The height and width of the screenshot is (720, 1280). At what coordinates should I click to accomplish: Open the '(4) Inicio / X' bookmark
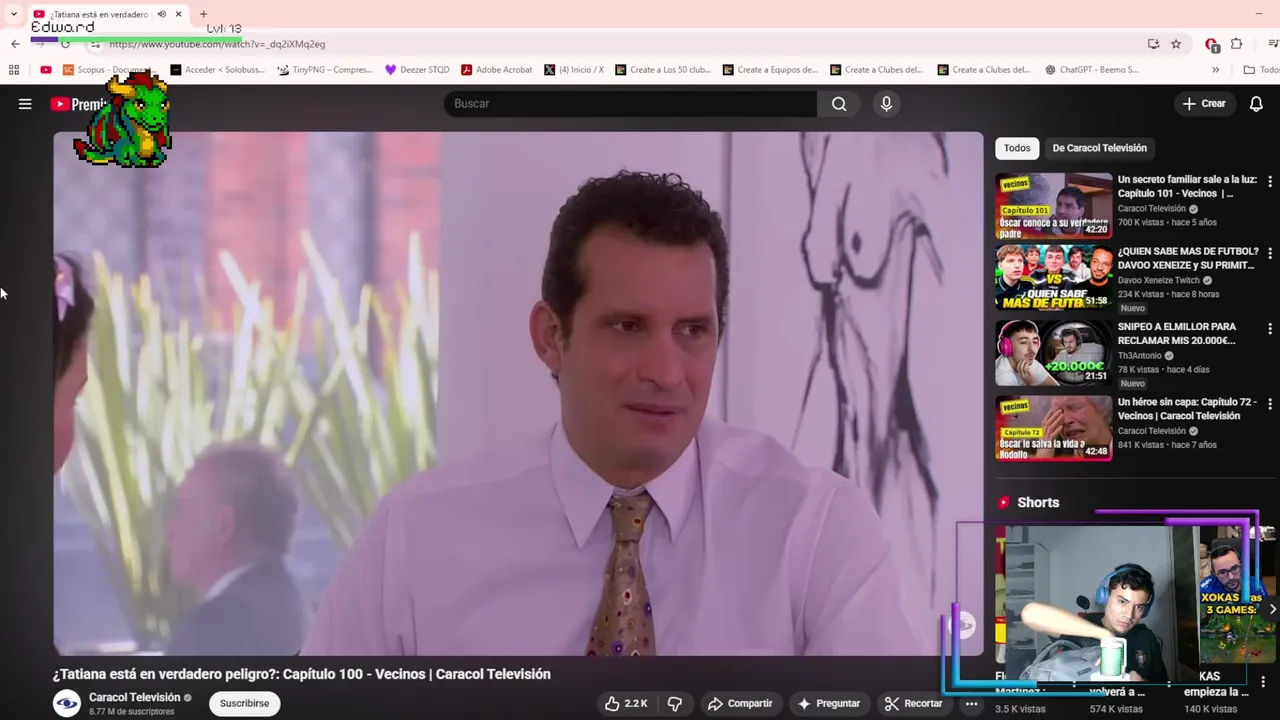pyautogui.click(x=574, y=70)
